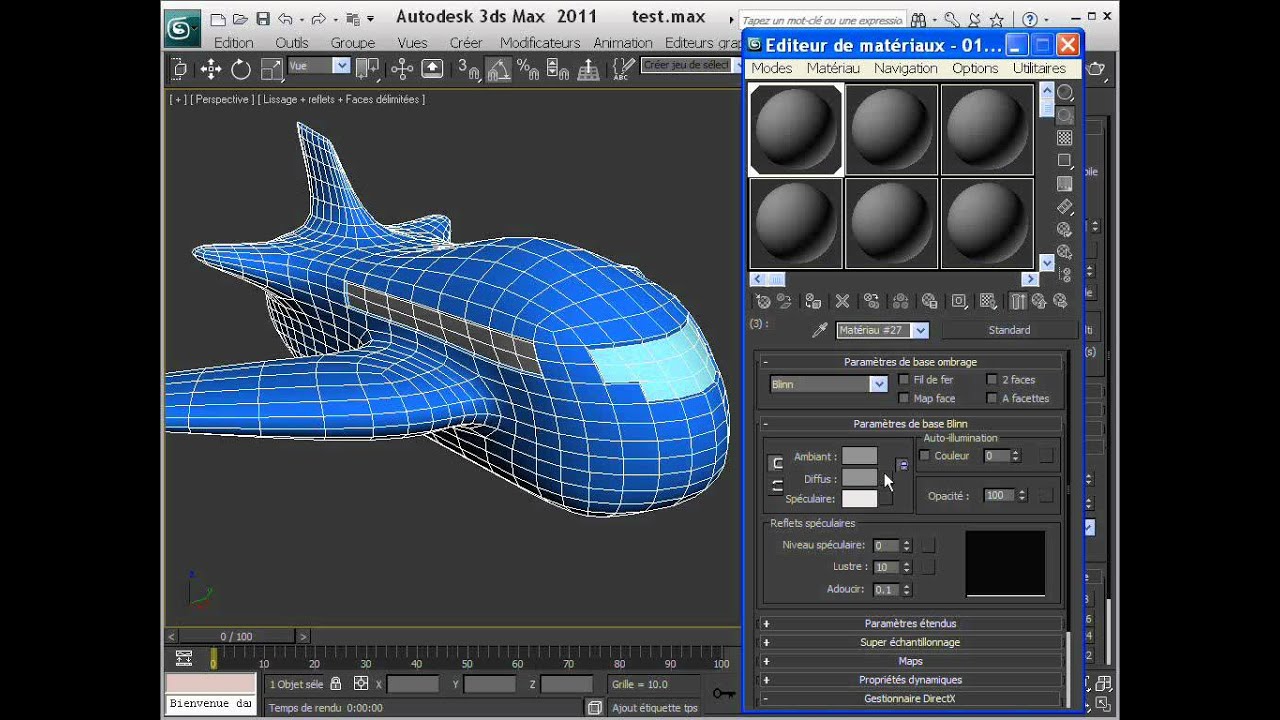Click the Opacité value field

pyautogui.click(x=997, y=496)
